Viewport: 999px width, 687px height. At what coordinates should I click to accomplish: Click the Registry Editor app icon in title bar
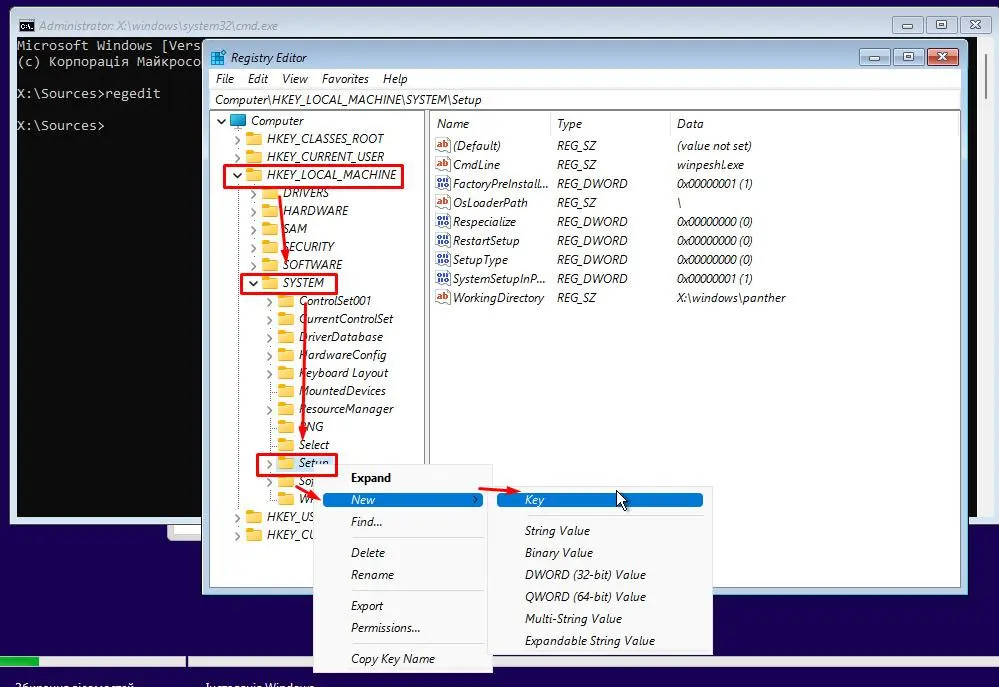click(x=218, y=57)
